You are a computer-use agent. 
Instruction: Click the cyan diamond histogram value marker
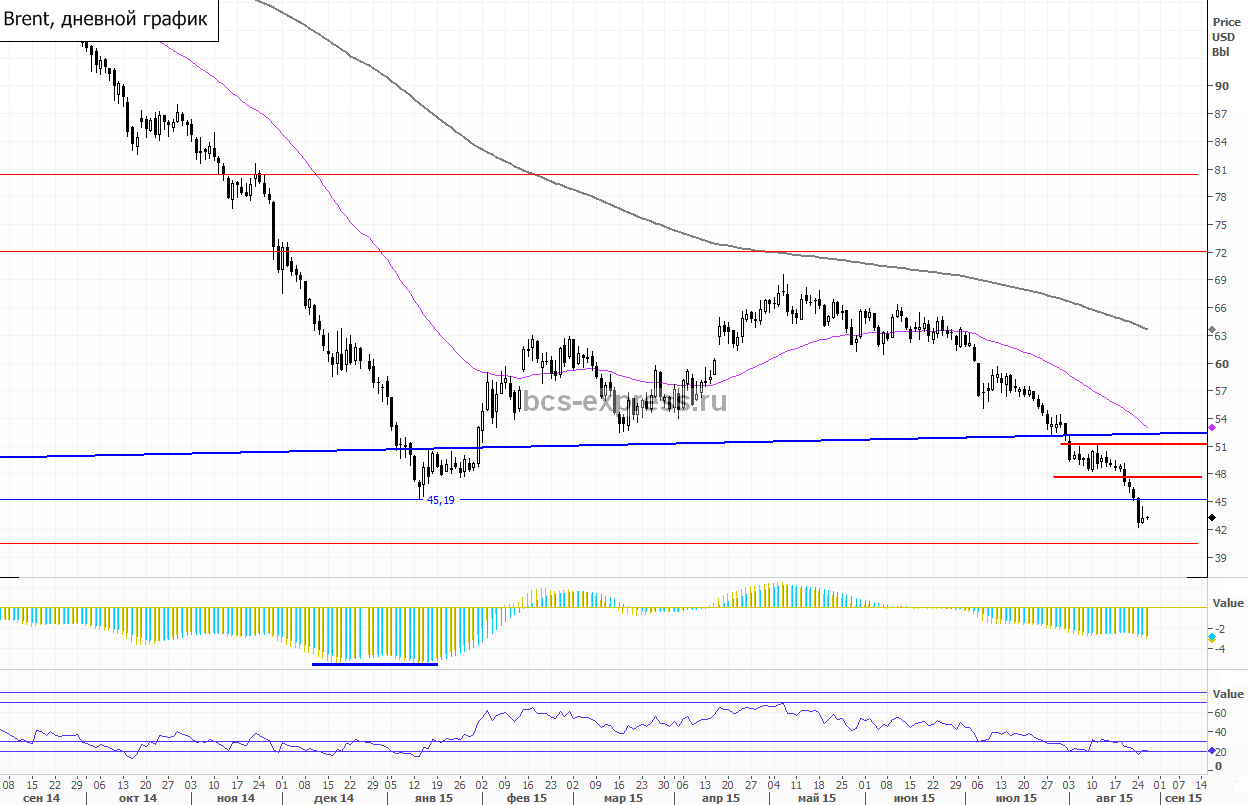tap(1212, 637)
